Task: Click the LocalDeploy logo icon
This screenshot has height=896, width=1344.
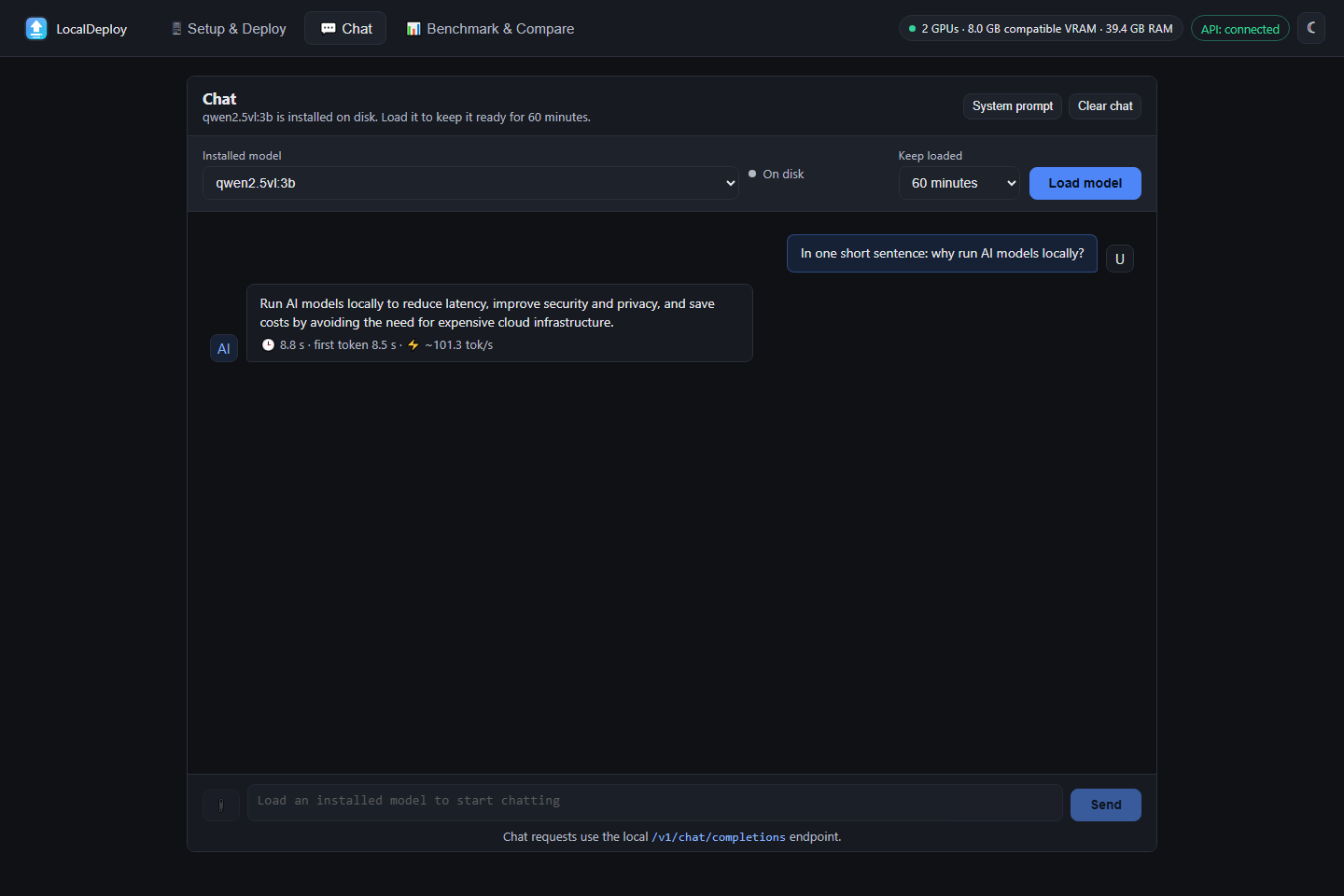Action: [36, 29]
